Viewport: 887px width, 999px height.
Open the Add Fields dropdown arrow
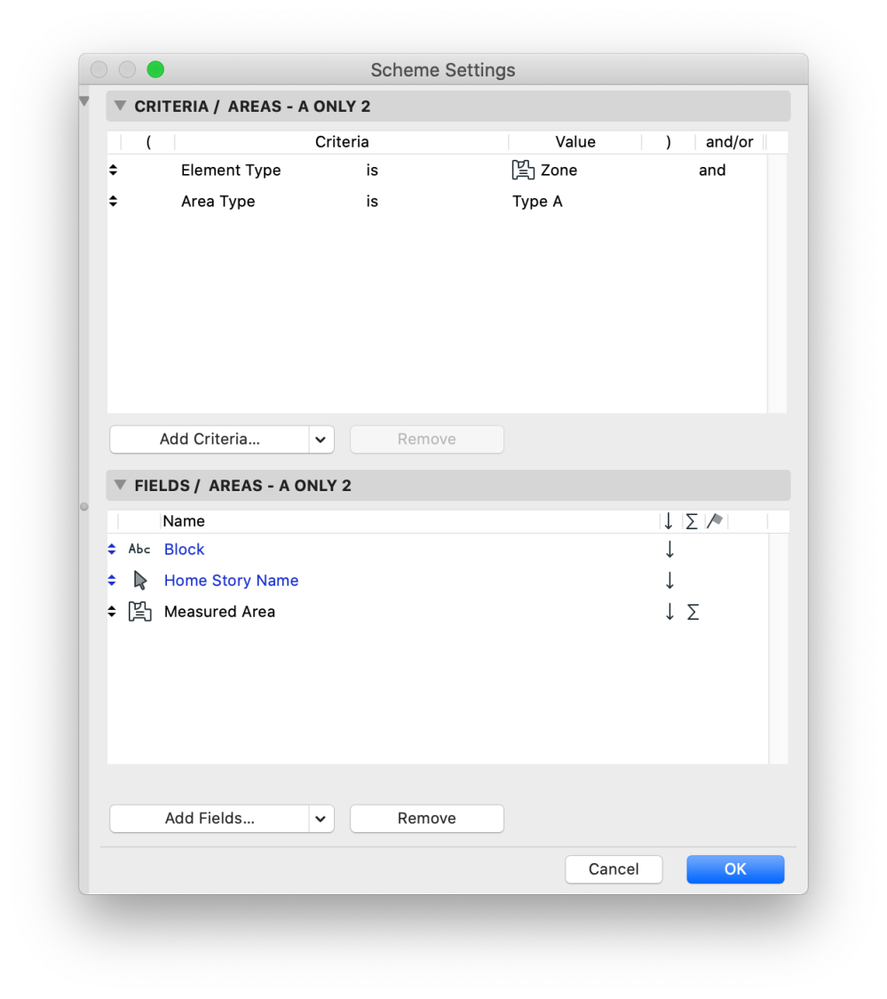tap(320, 818)
